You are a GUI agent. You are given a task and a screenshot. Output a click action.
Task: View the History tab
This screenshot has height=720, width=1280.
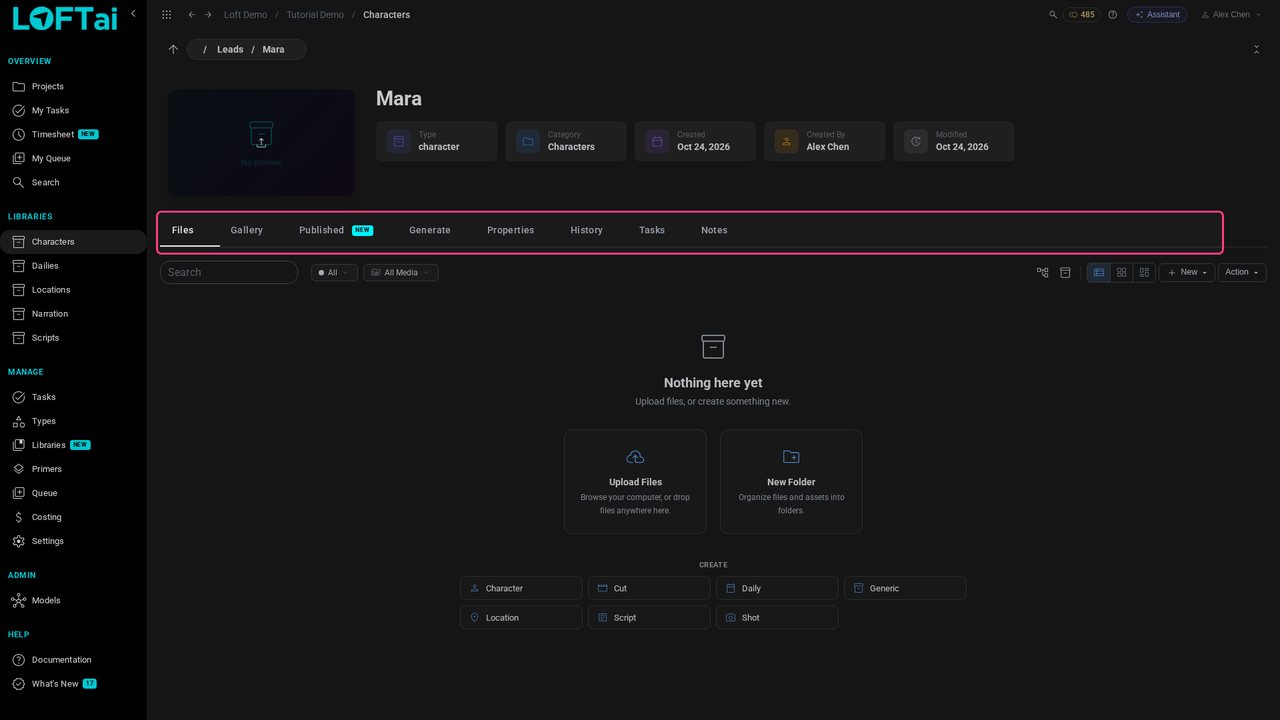coord(587,230)
